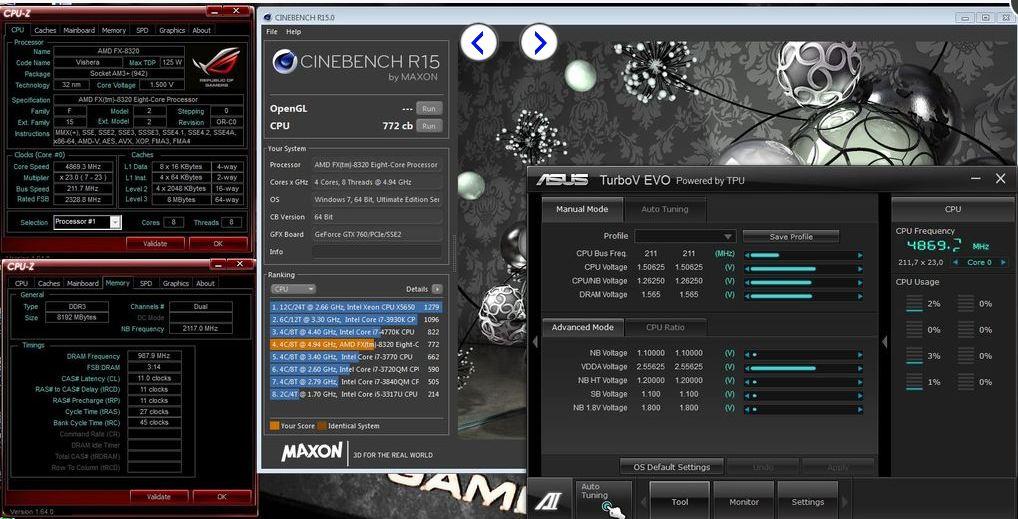Click Save Profile button in TurboV
Screen dimensions: 1018x519
point(791,236)
